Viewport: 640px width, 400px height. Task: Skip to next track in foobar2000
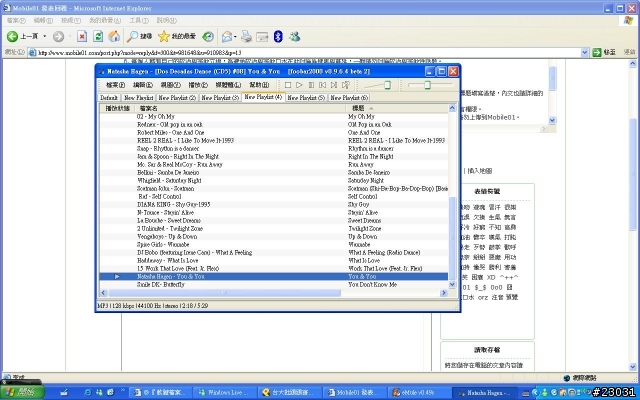tap(334, 85)
